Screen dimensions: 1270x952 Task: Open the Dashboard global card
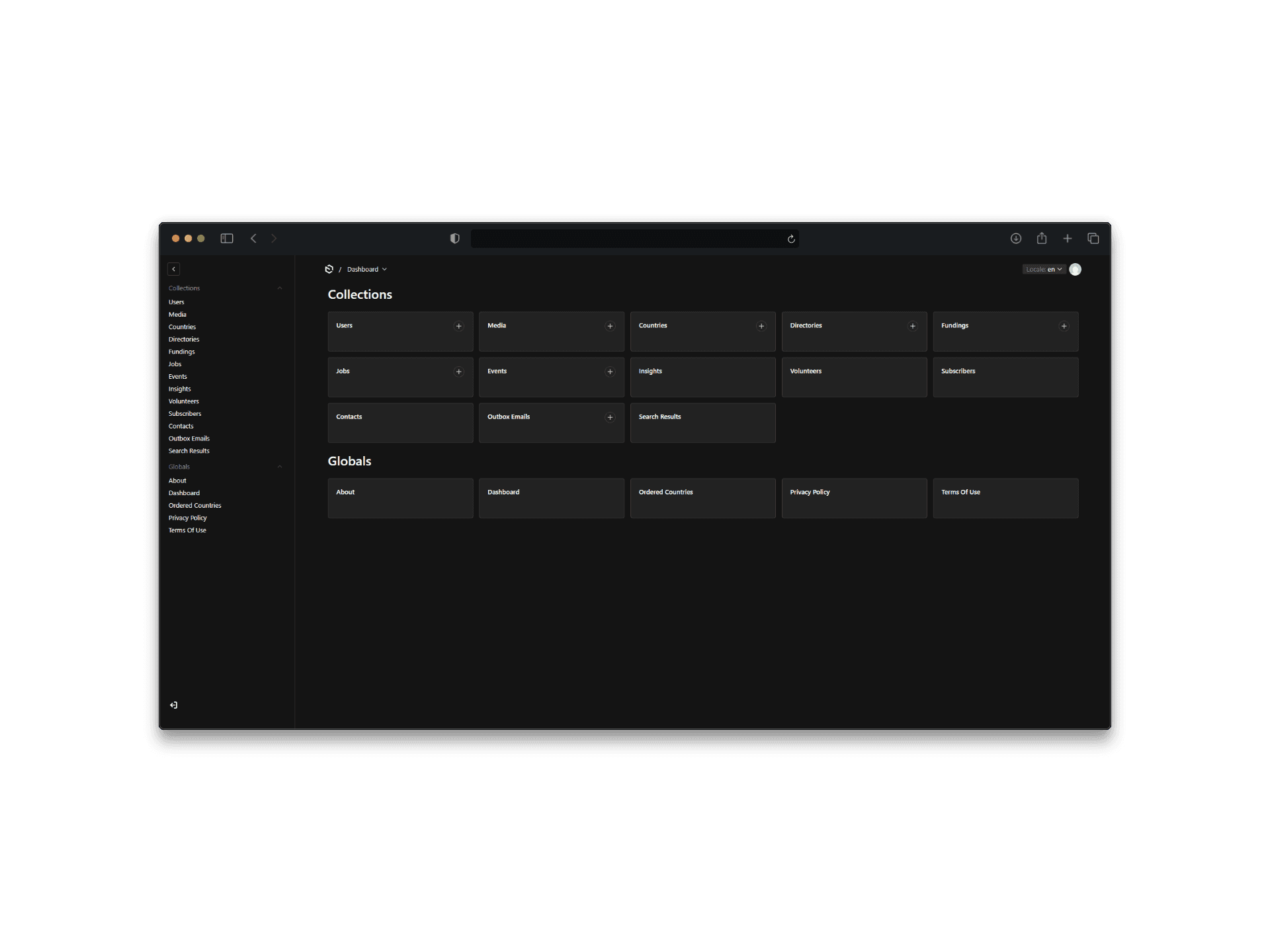point(551,498)
